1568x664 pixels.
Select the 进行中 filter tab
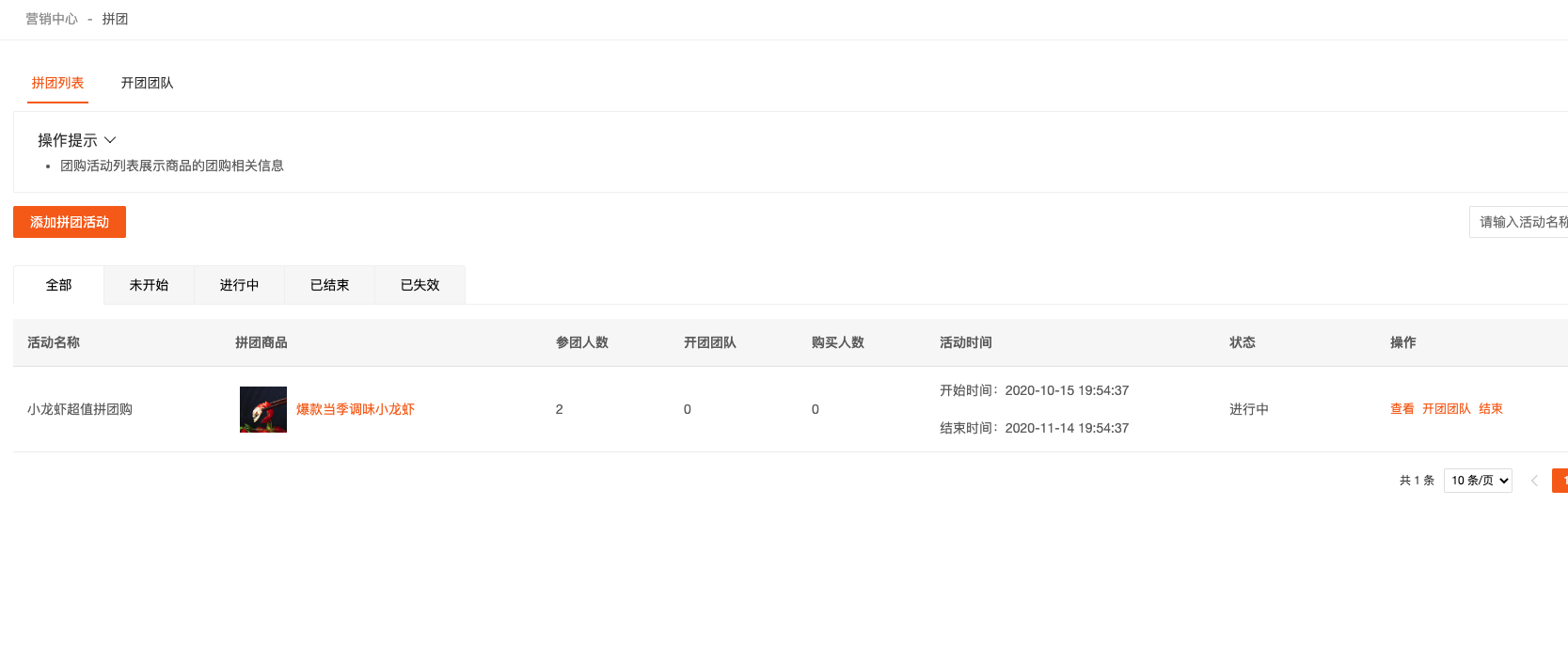pos(239,285)
